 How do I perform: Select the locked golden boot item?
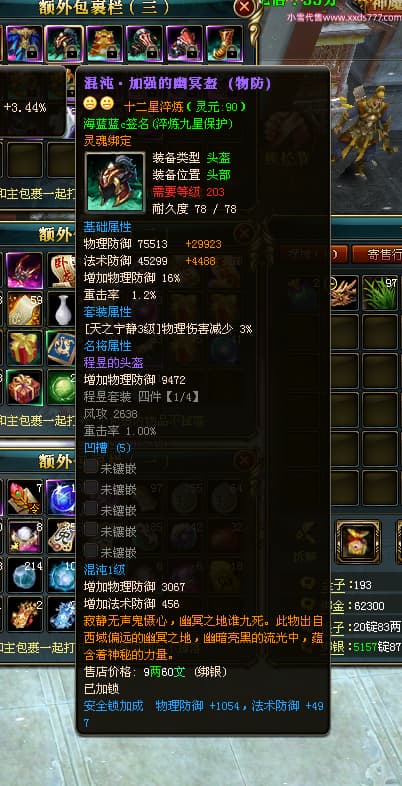click(x=224, y=44)
